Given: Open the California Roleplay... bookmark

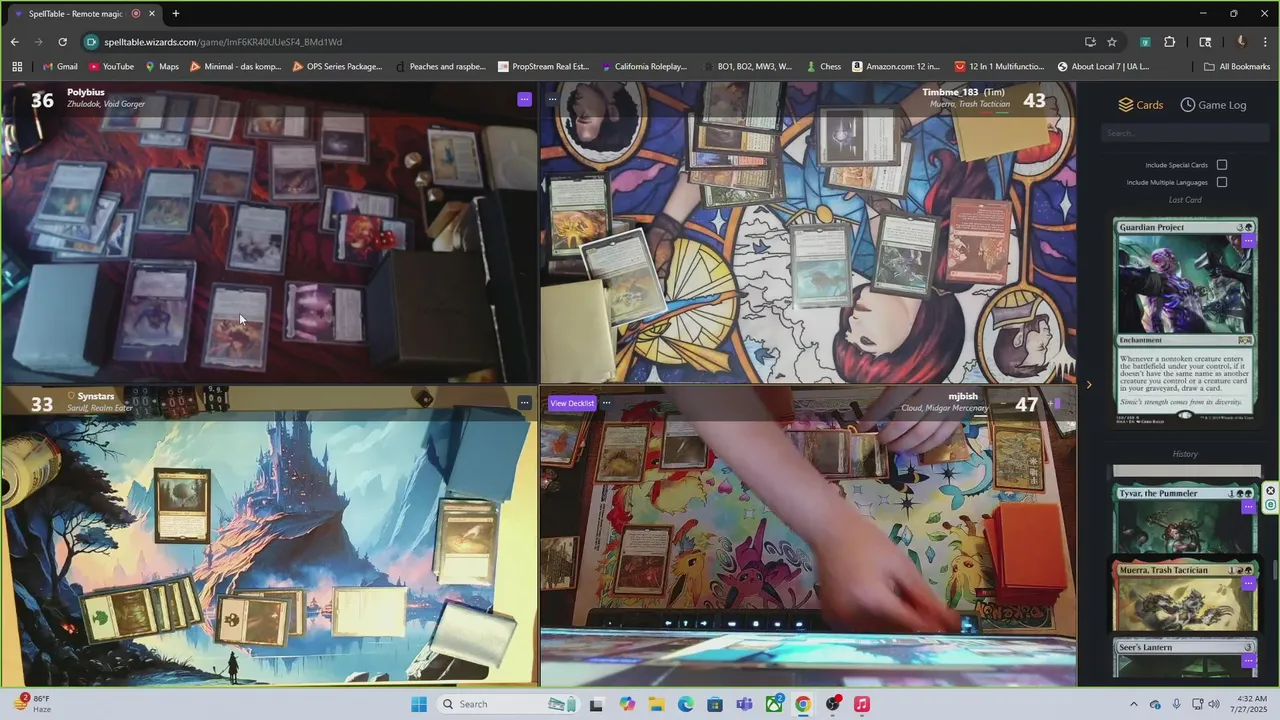Looking at the screenshot, I should [645, 67].
